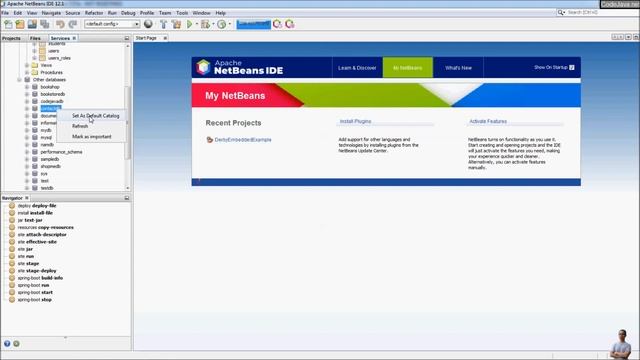Click the Save All toolbar icon
This screenshot has width=640, height=360.
click(44, 24)
